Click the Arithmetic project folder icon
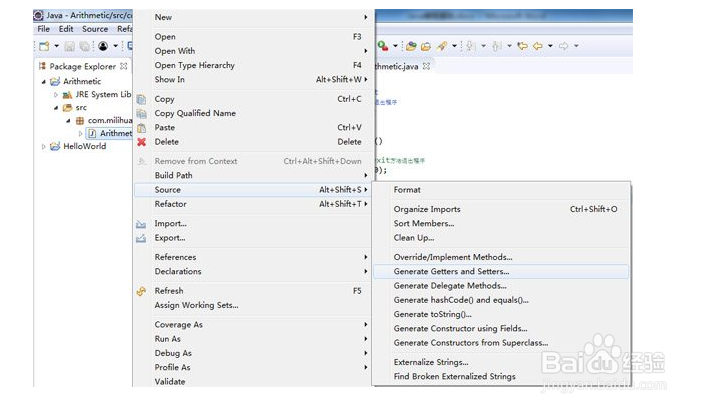The width and height of the screenshot is (705, 409). tap(55, 81)
